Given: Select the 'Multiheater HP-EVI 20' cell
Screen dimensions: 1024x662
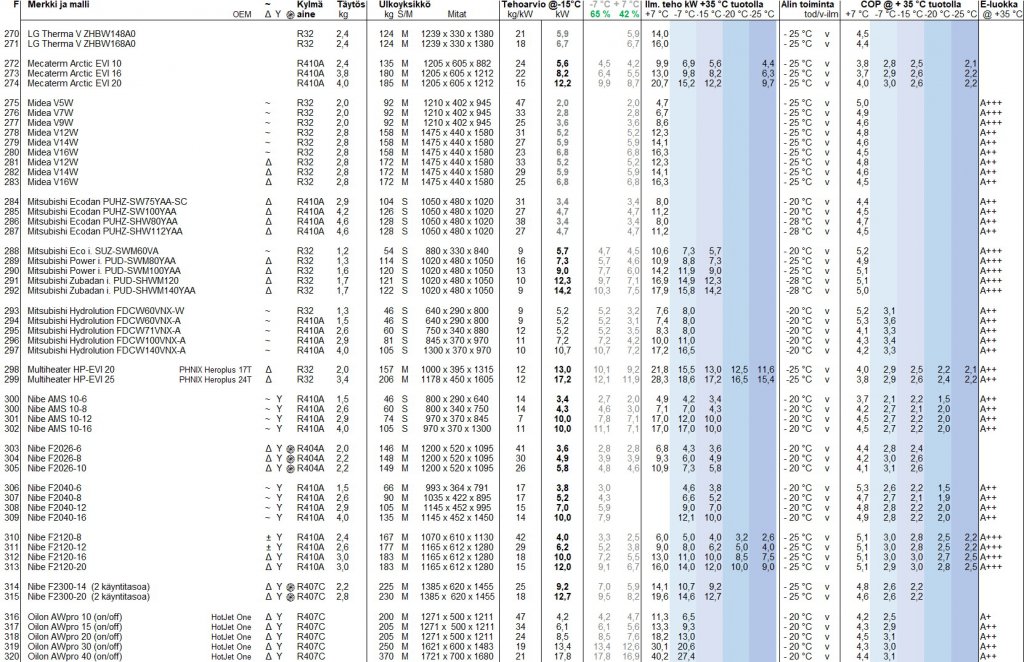Looking at the screenshot, I should coord(71,370).
